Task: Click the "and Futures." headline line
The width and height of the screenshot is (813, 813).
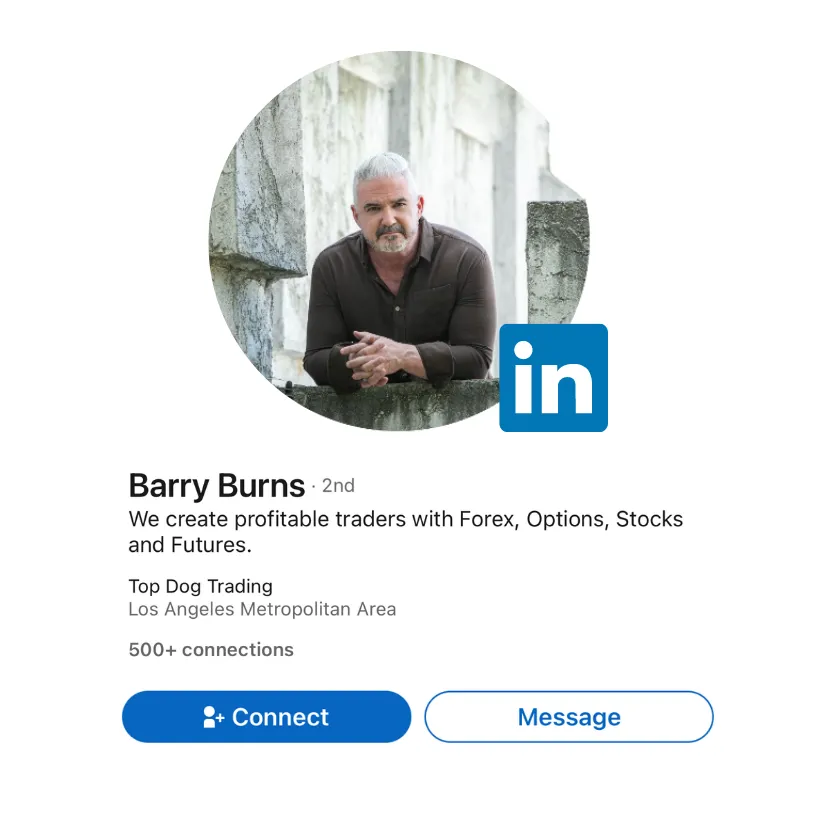Action: point(190,545)
